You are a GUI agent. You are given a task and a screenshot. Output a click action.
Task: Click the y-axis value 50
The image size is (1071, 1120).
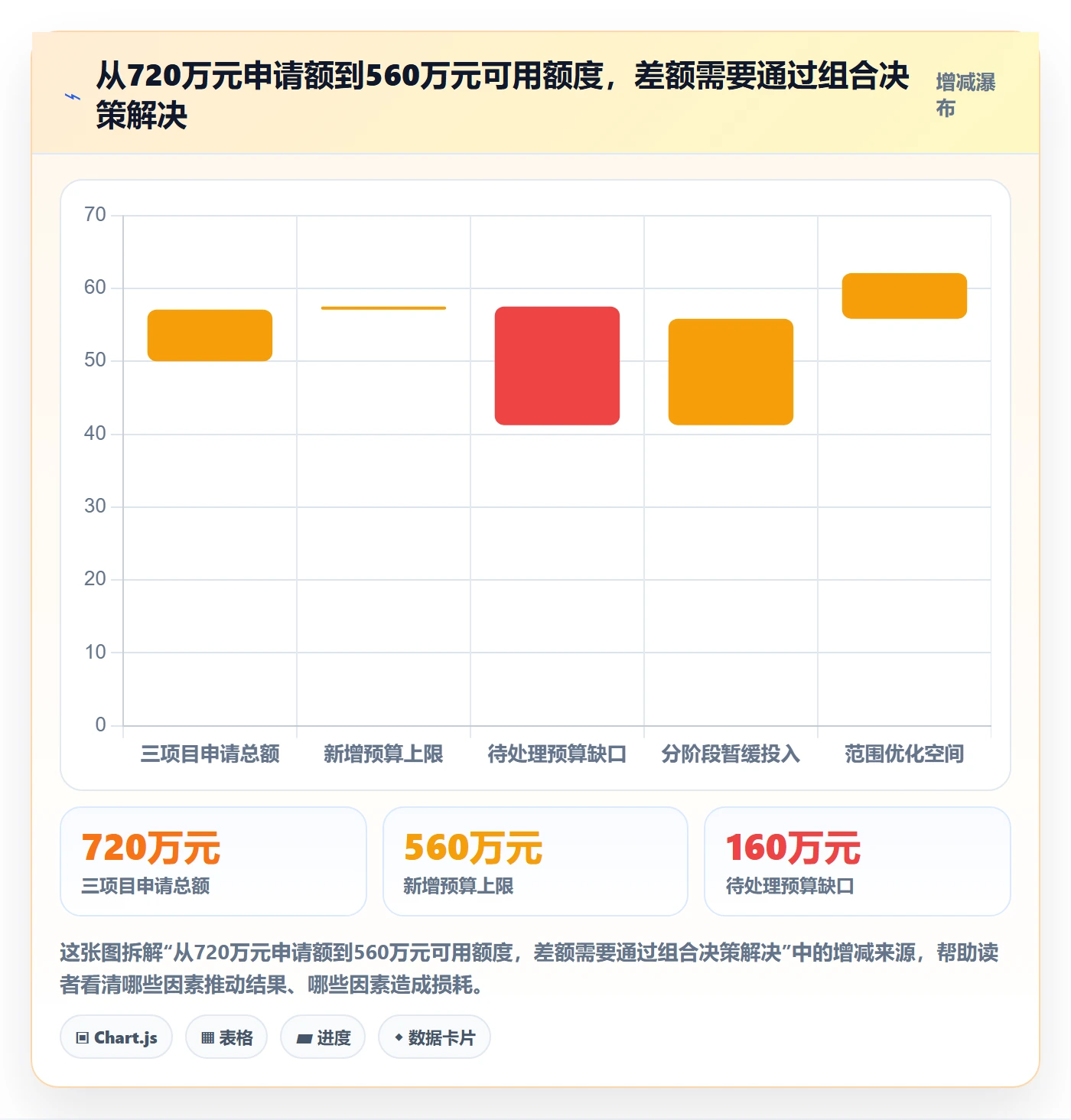point(95,360)
